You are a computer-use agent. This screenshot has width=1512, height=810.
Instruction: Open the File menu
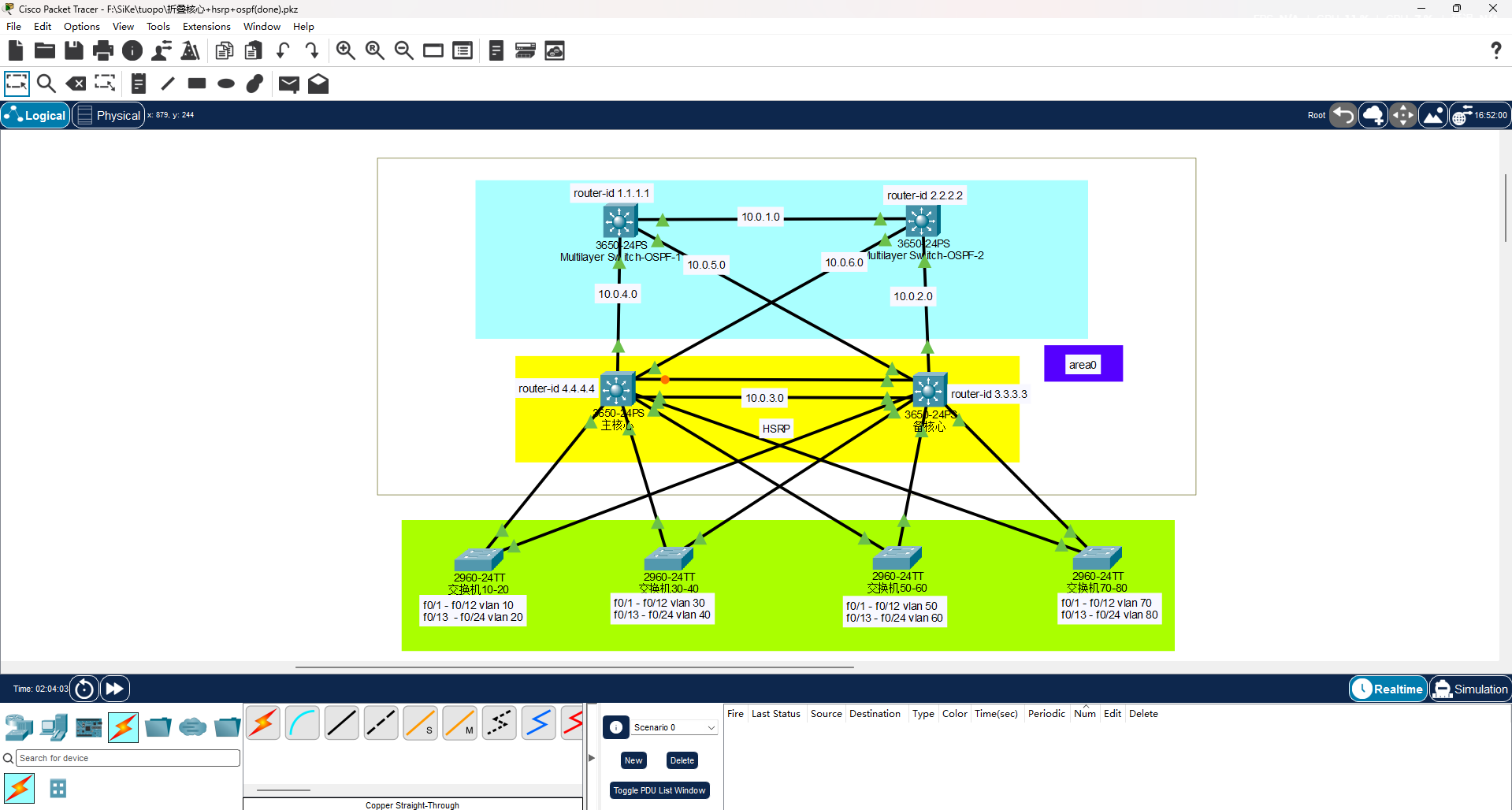(x=14, y=27)
